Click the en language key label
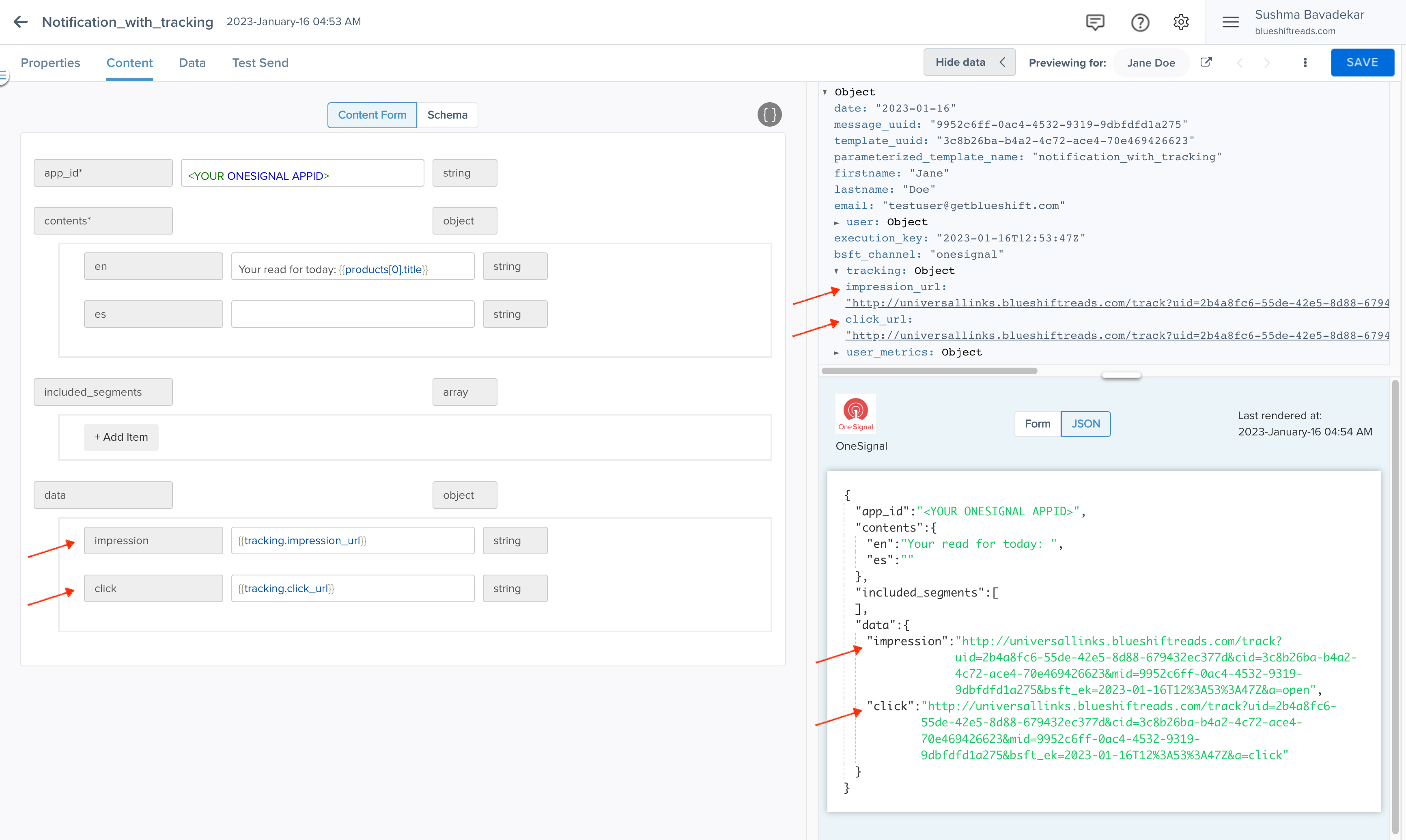The image size is (1406, 840). [x=153, y=266]
